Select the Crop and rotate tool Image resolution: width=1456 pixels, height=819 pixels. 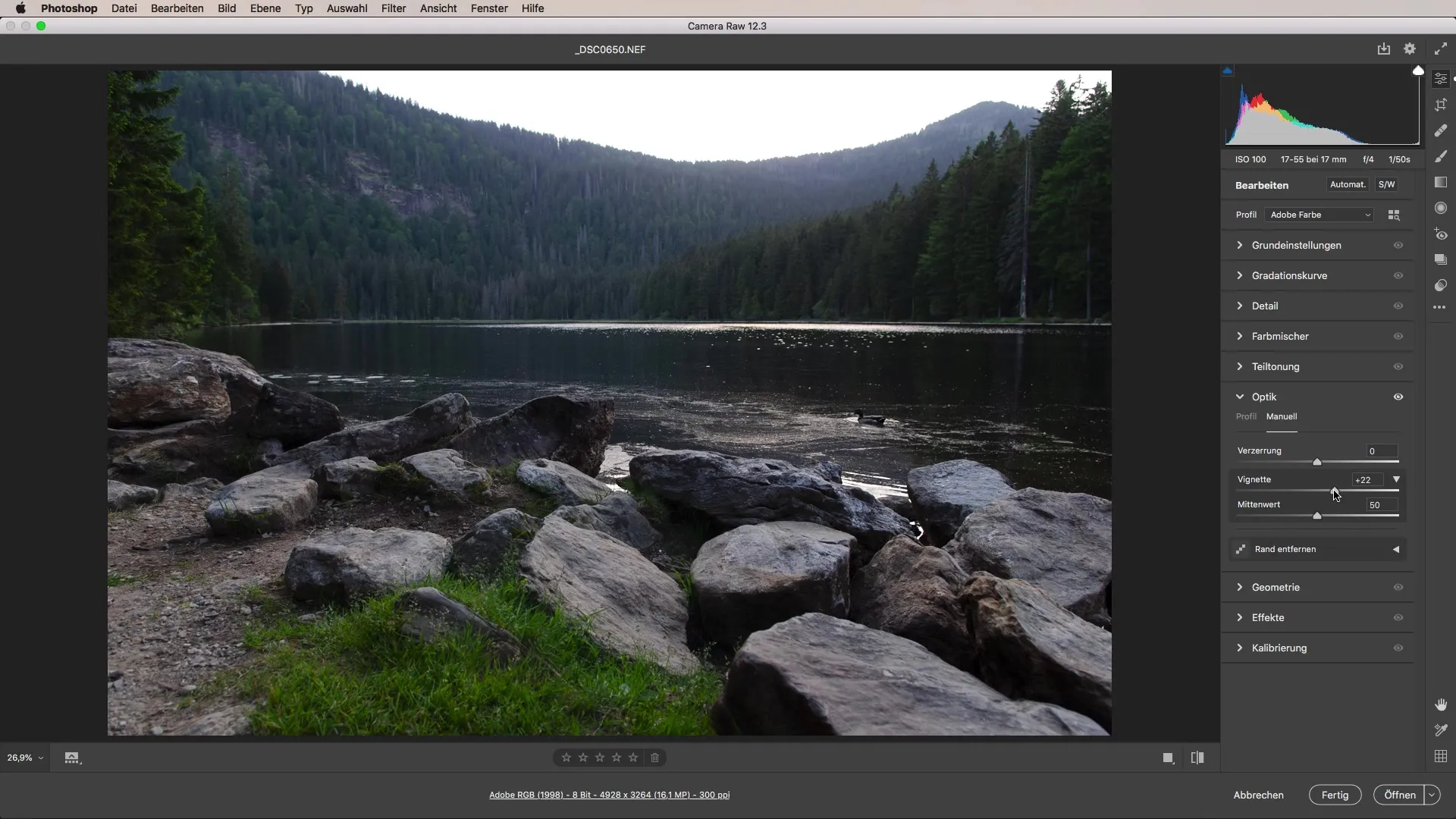[1441, 105]
